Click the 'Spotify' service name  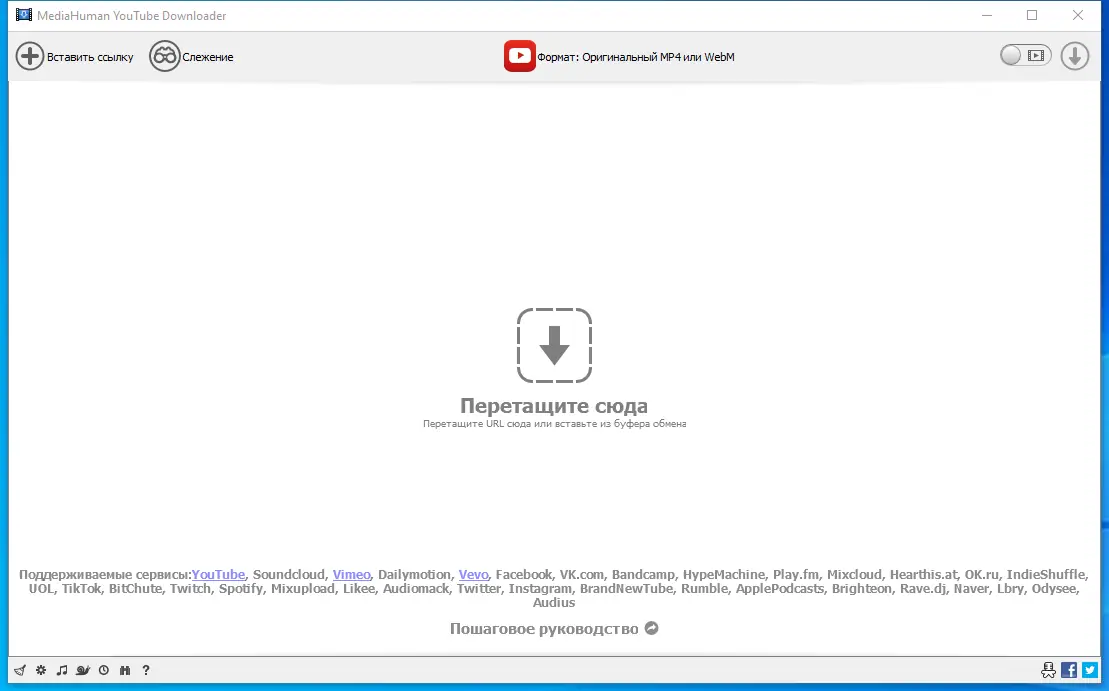240,588
